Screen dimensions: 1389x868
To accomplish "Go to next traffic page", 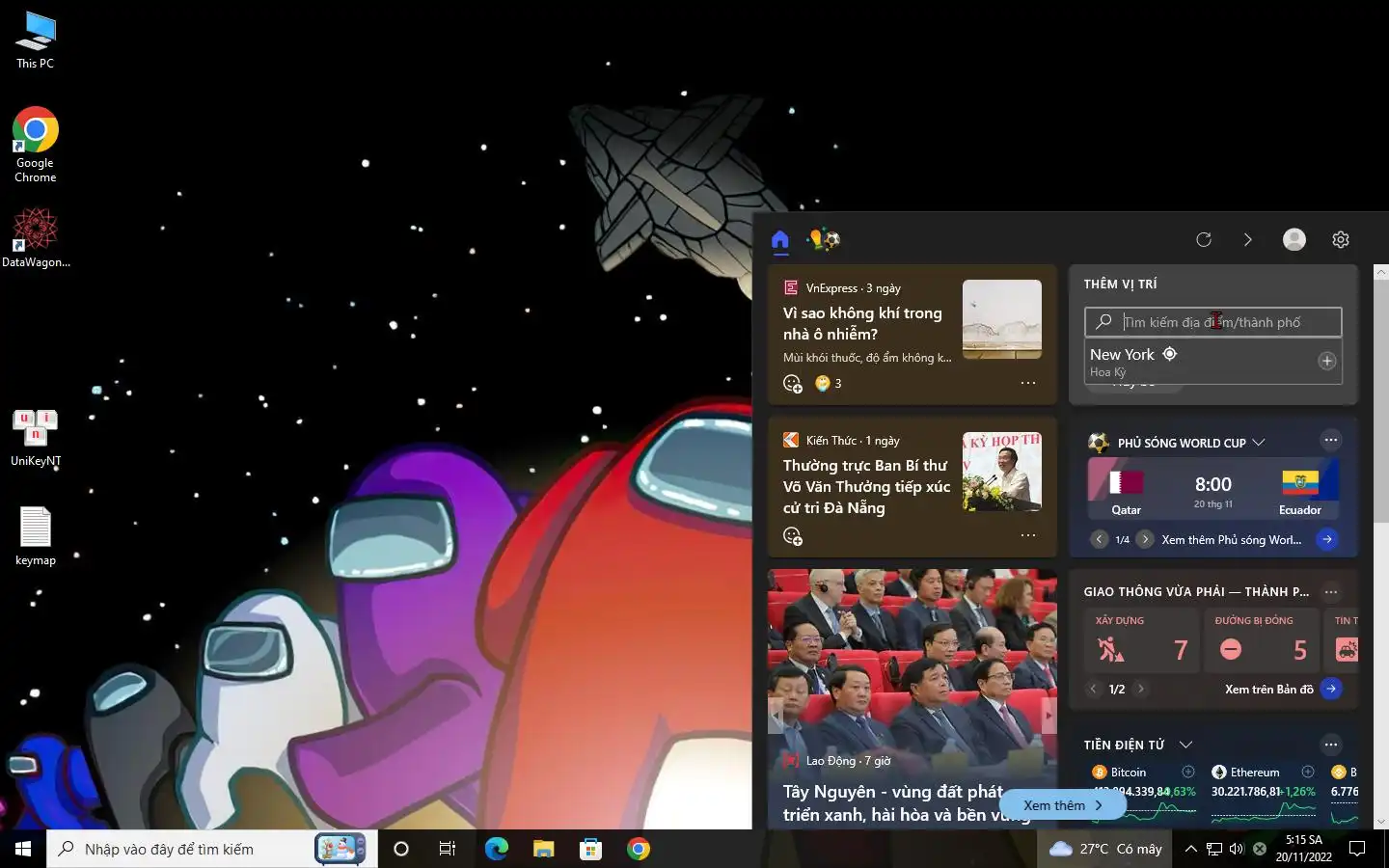I will click(1140, 689).
